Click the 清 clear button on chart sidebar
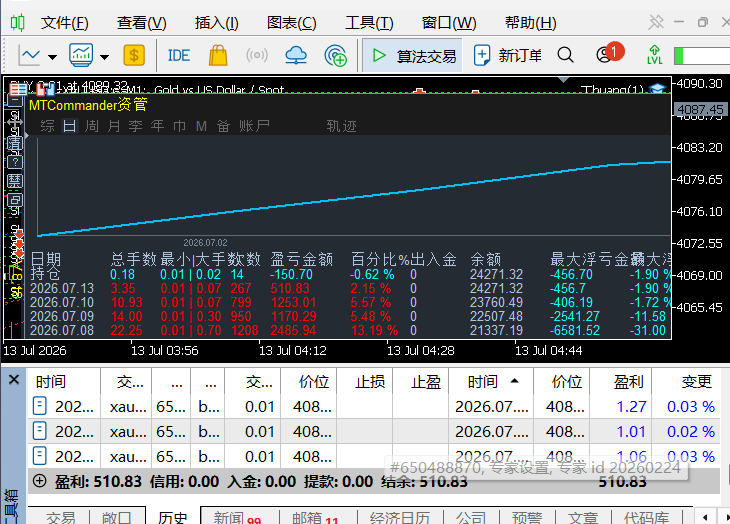The width and height of the screenshot is (730, 524). pos(15,143)
